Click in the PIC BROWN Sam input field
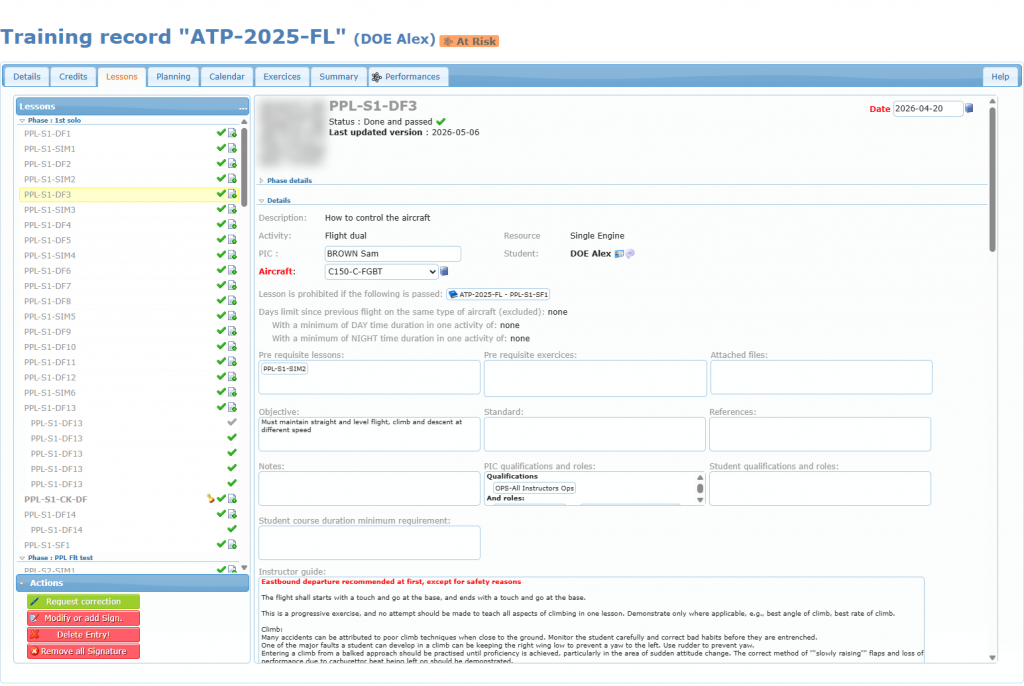 point(392,253)
